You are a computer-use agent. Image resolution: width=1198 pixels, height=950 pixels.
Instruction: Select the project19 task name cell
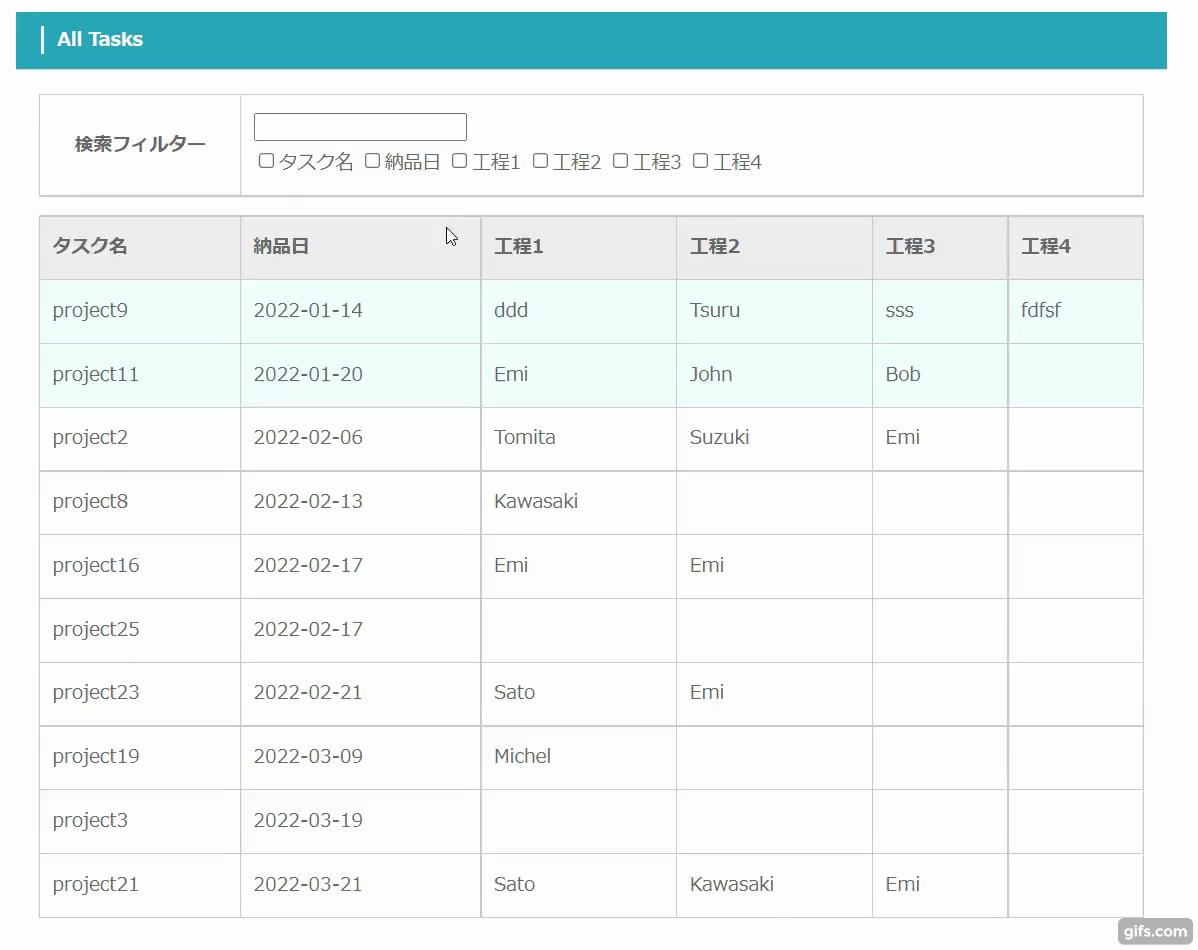pyautogui.click(x=140, y=757)
